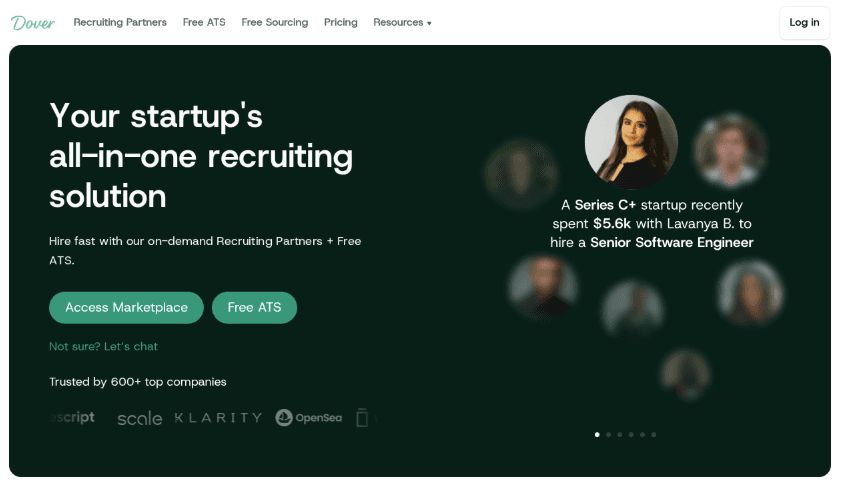Follow the "Not sure? Let's chat" link

103,346
